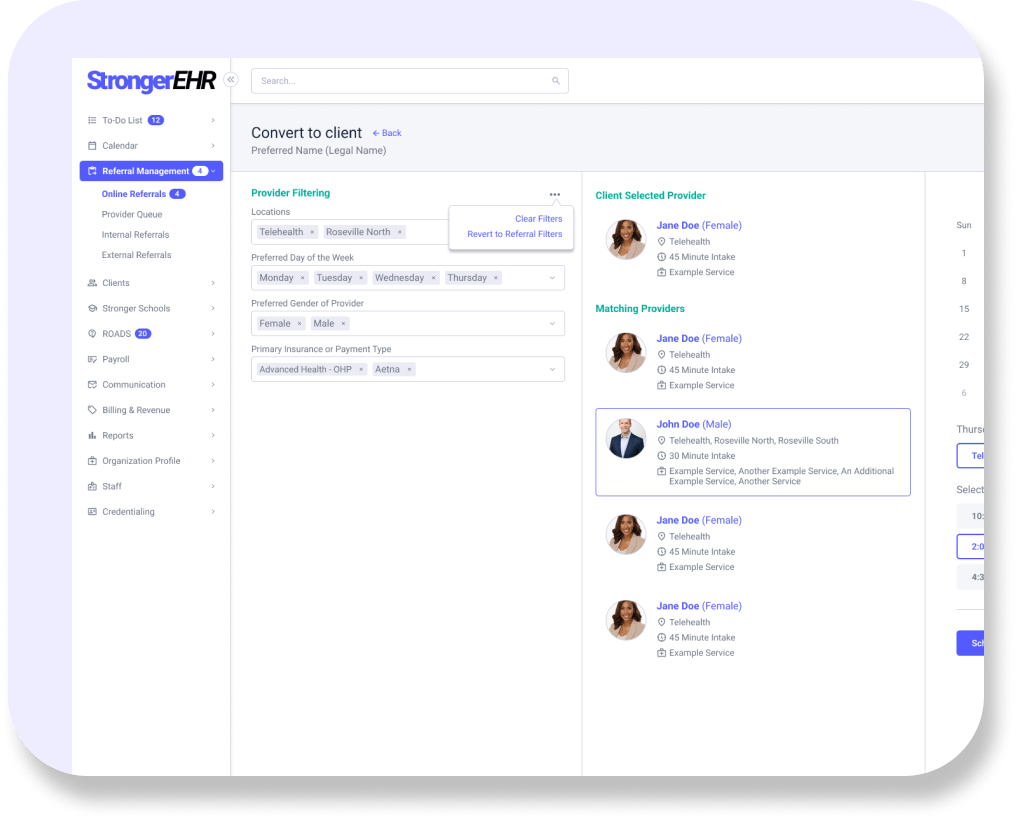Open the Provider Queue page
Viewport: 1016px width, 820px height.
click(132, 215)
